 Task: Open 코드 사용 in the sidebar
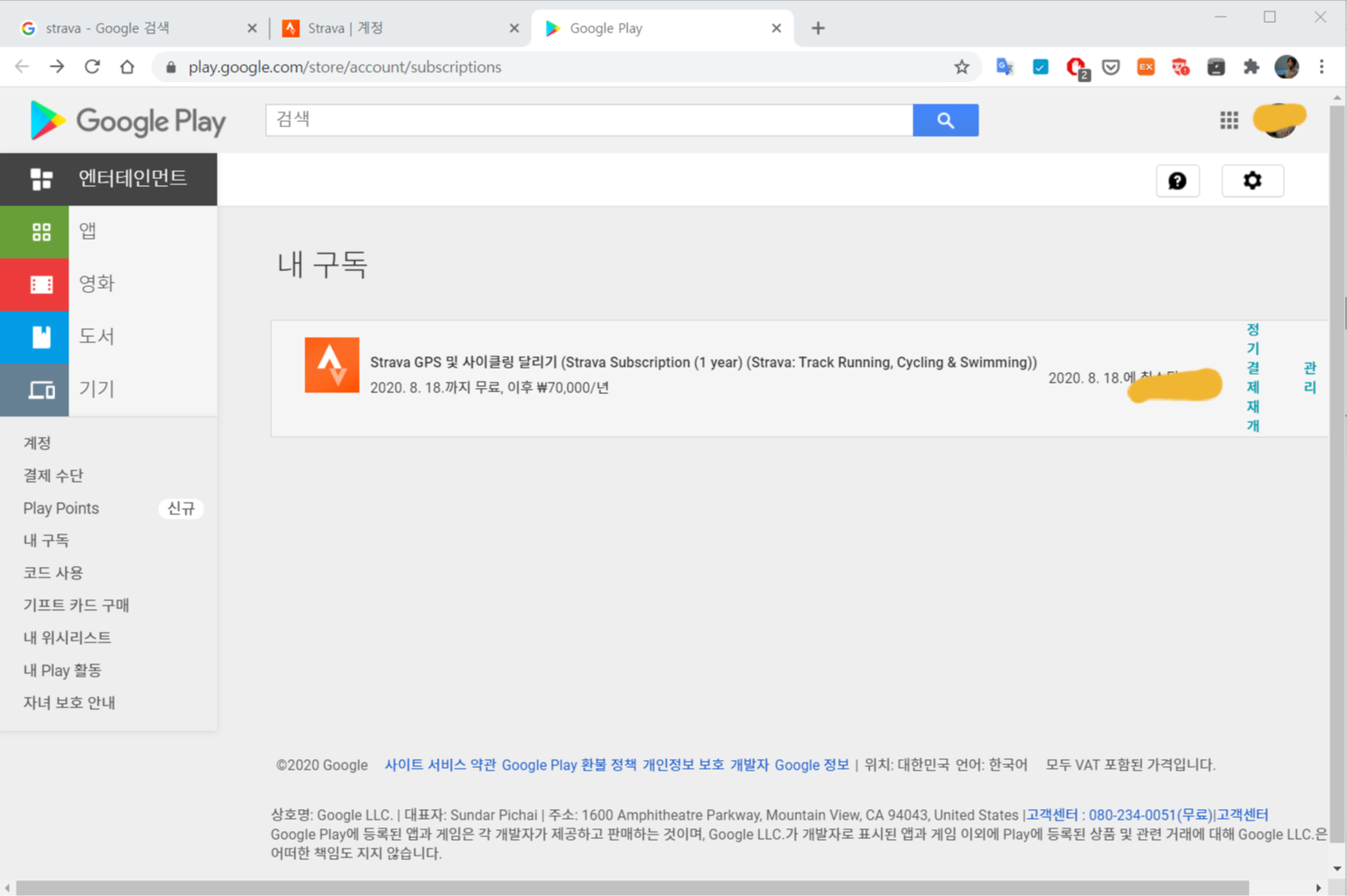click(x=53, y=573)
